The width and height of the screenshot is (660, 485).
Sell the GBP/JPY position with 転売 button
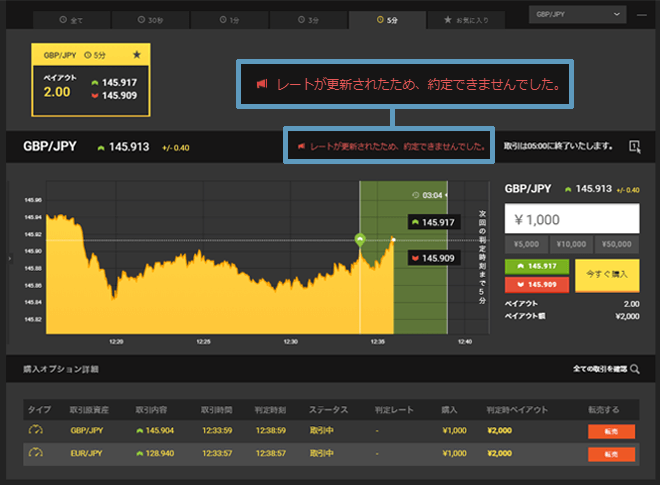611,432
